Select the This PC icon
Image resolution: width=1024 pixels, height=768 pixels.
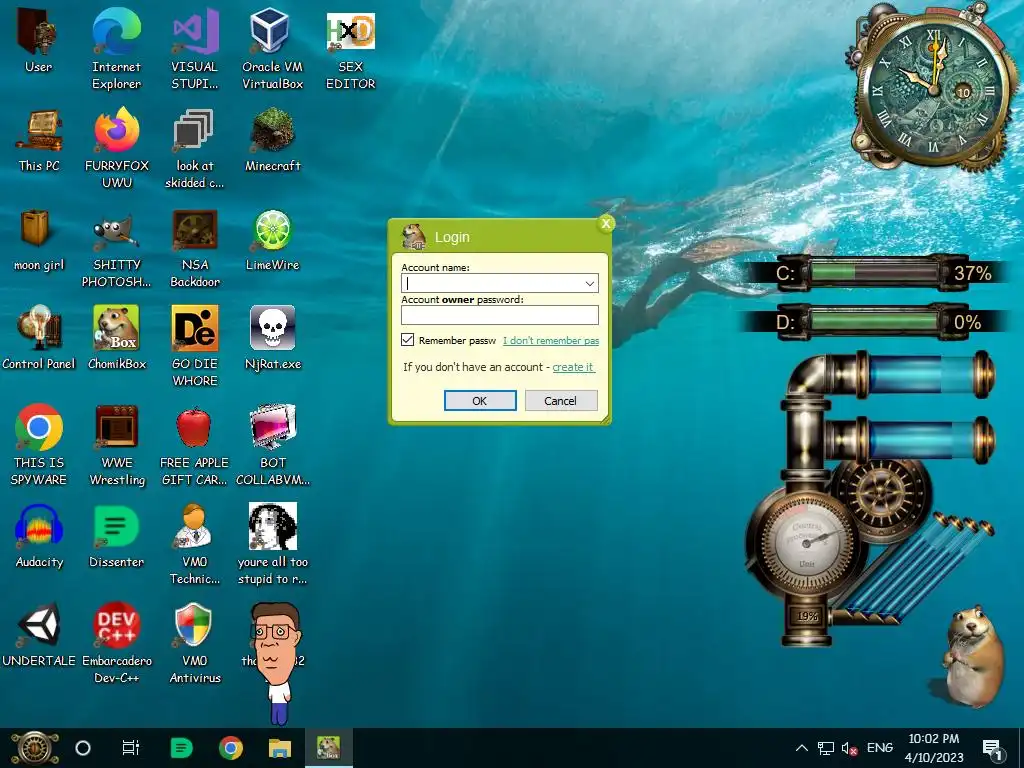[39, 131]
